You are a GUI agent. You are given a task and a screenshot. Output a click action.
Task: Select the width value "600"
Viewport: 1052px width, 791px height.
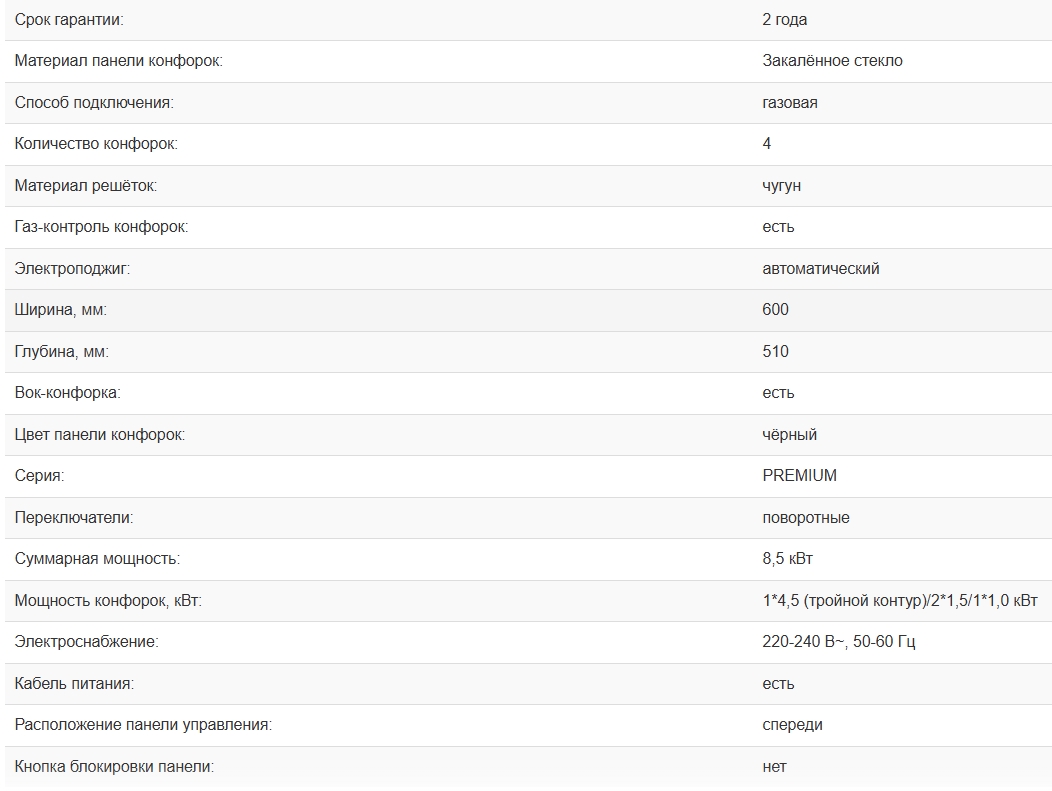[775, 310]
